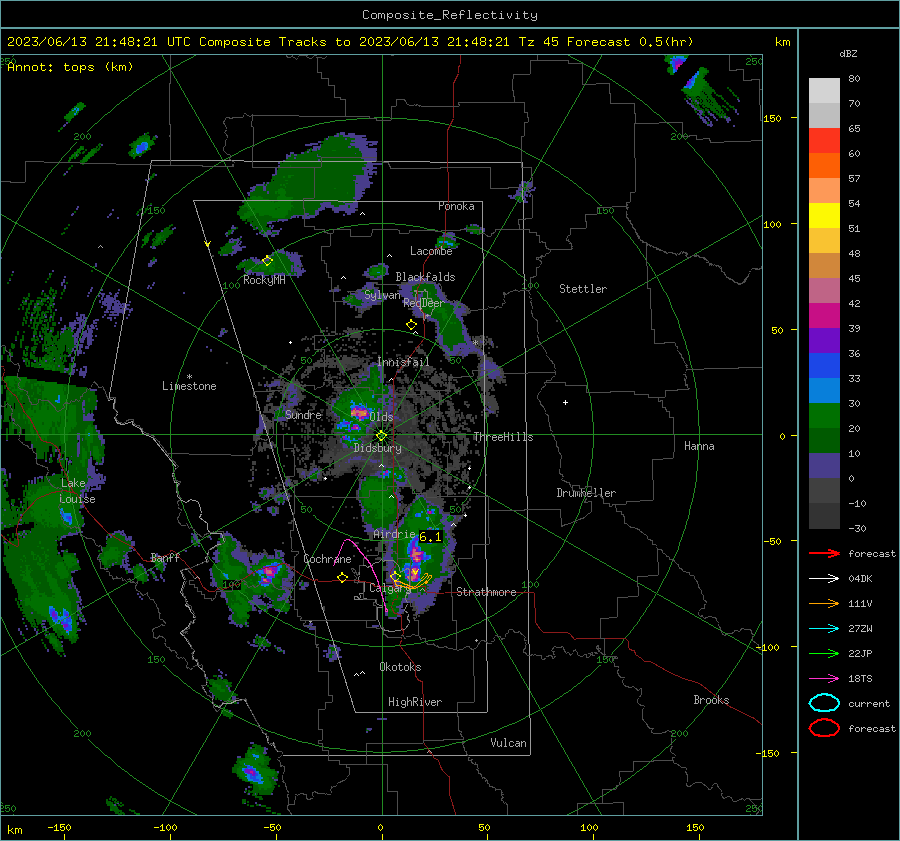
Task: Click the Limestone label
Action: pos(189,386)
